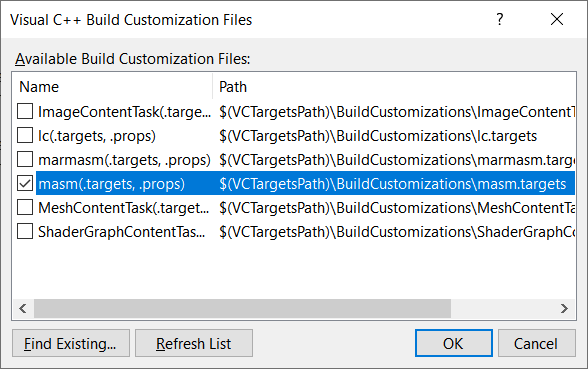588x369 pixels.
Task: Select the marmasm.targets path row
Action: click(x=397, y=160)
